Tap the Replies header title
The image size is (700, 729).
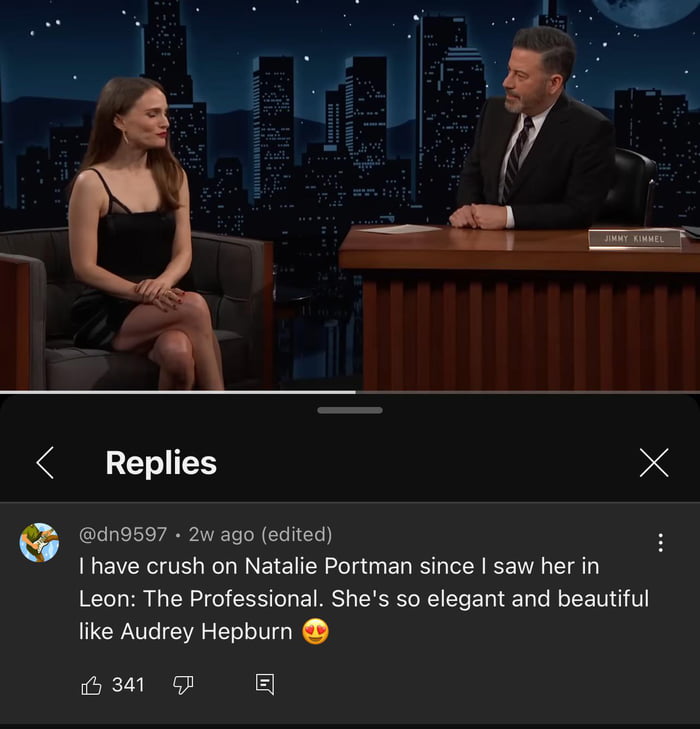click(161, 463)
